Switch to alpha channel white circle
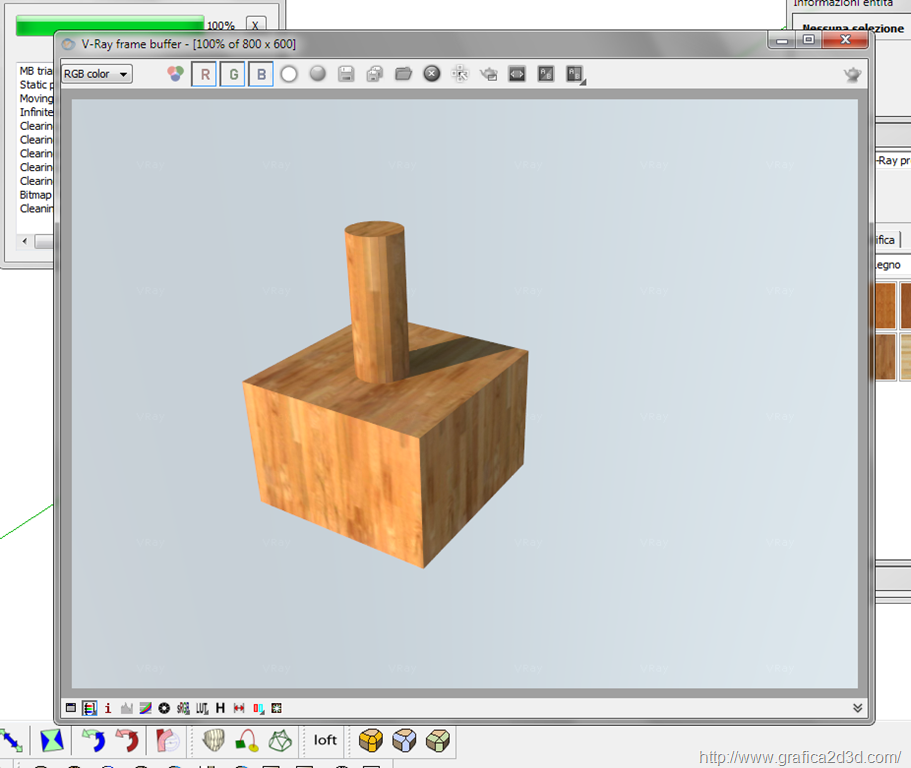Image resolution: width=911 pixels, height=768 pixels. click(289, 74)
